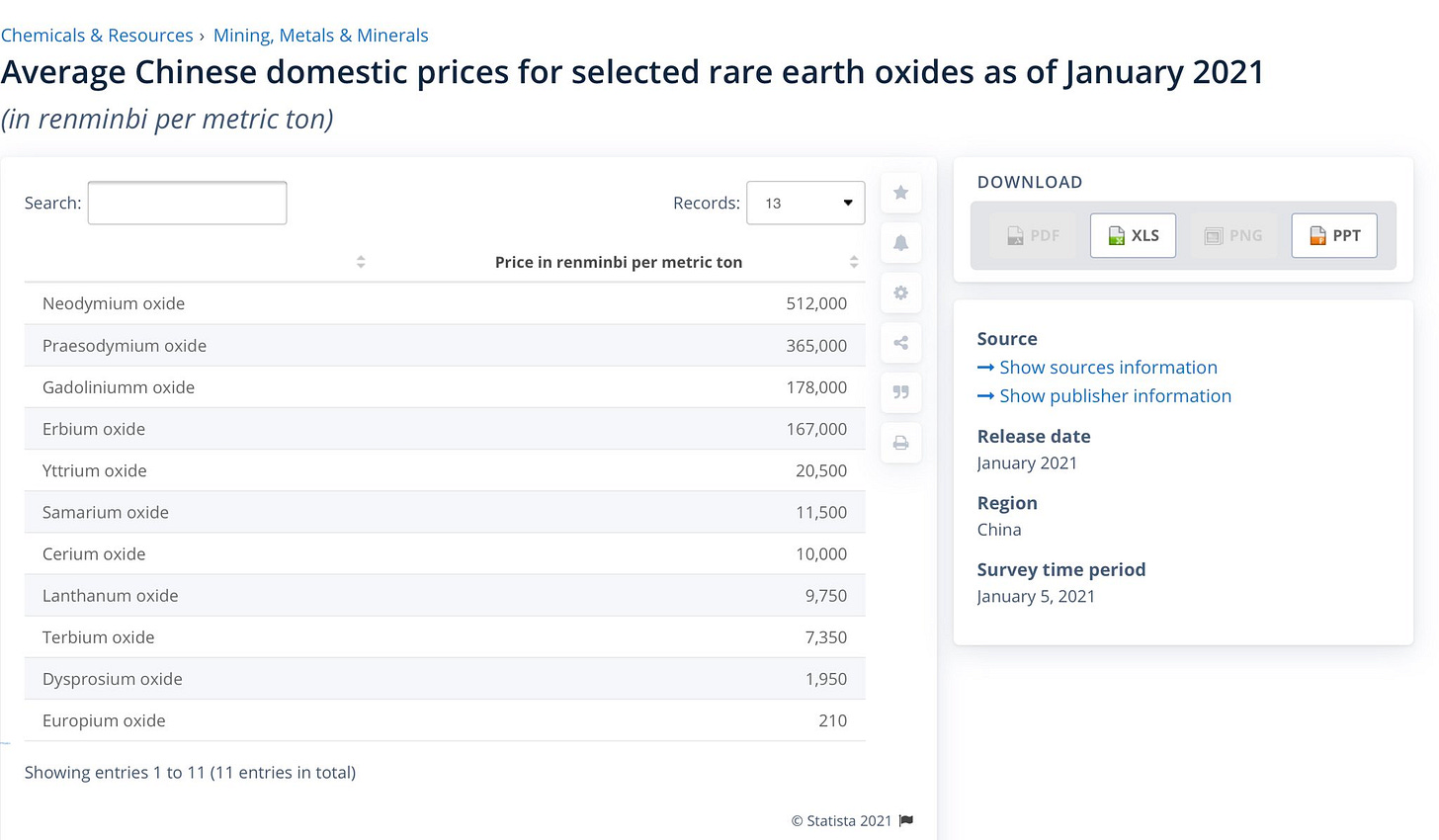Viewport: 1439px width, 840px height.
Task: Click the 9,750 price value
Action: click(x=826, y=596)
